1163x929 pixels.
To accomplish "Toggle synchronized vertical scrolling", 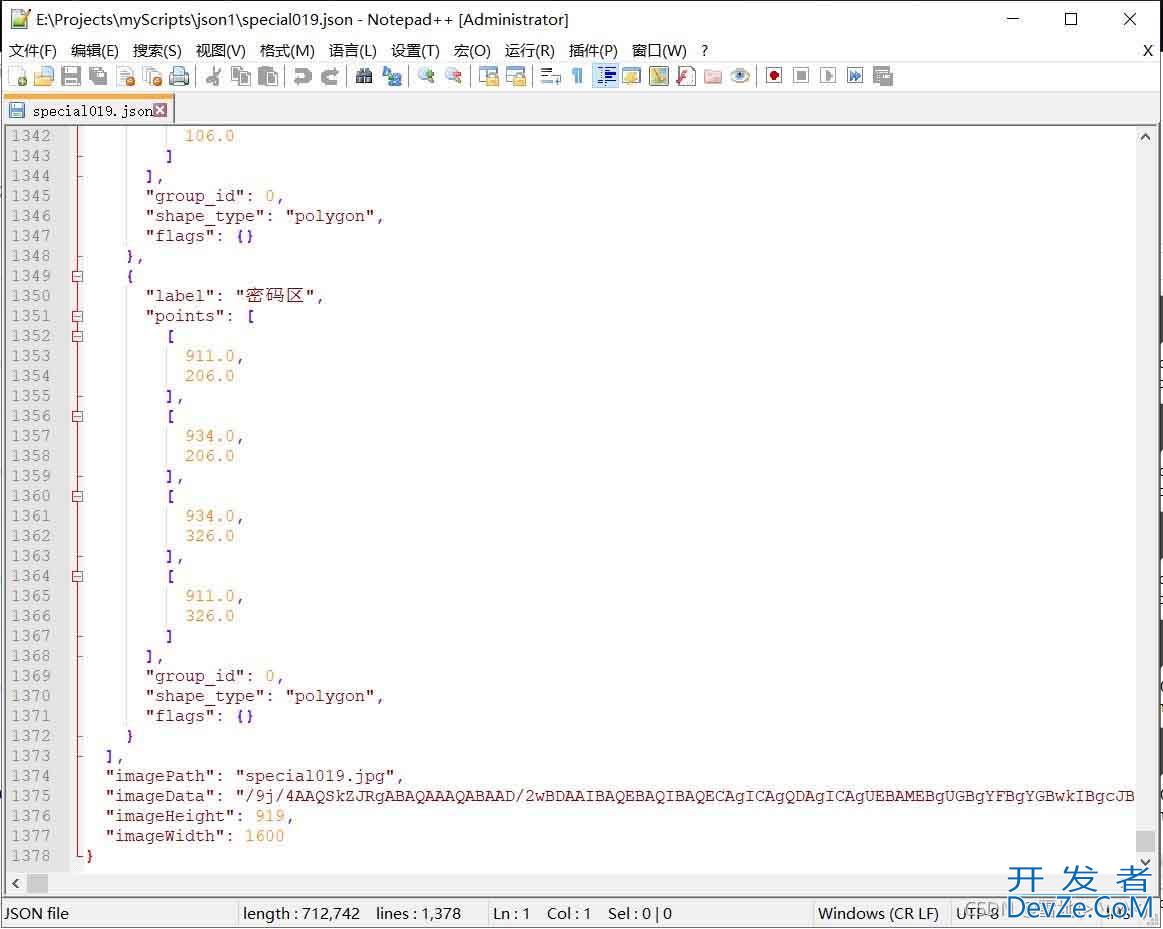I will coord(488,76).
